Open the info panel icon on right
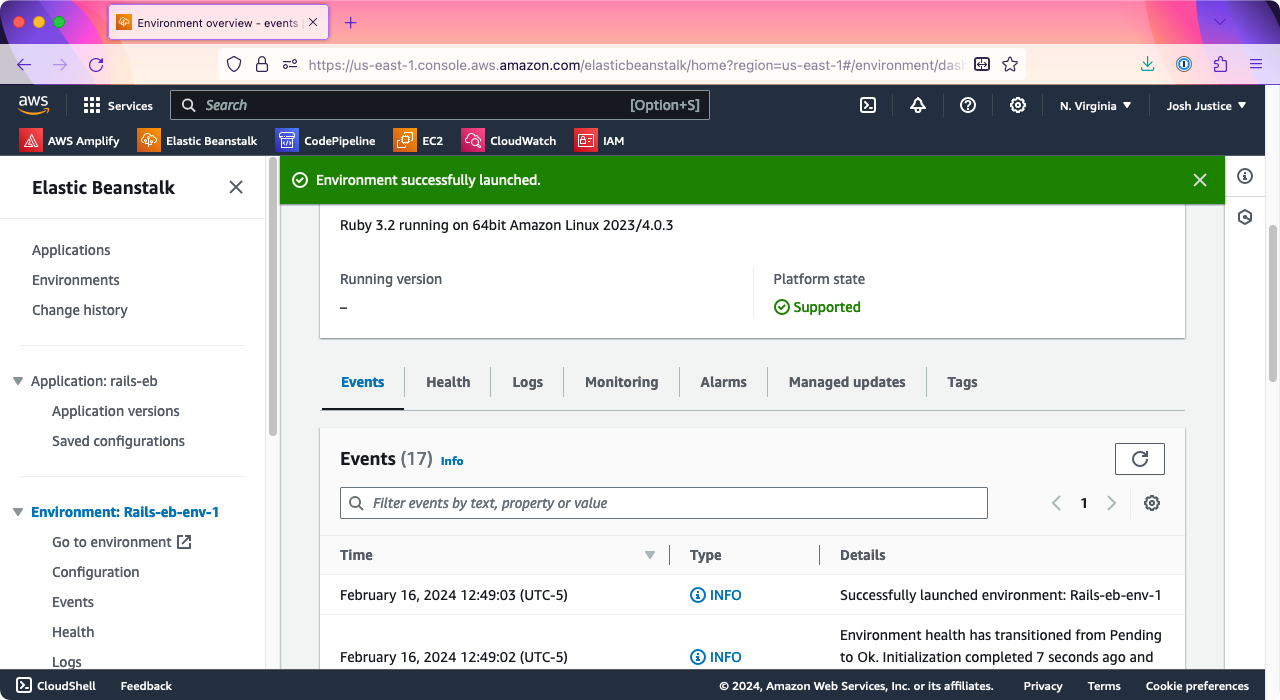Viewport: 1280px width, 700px height. click(x=1245, y=176)
